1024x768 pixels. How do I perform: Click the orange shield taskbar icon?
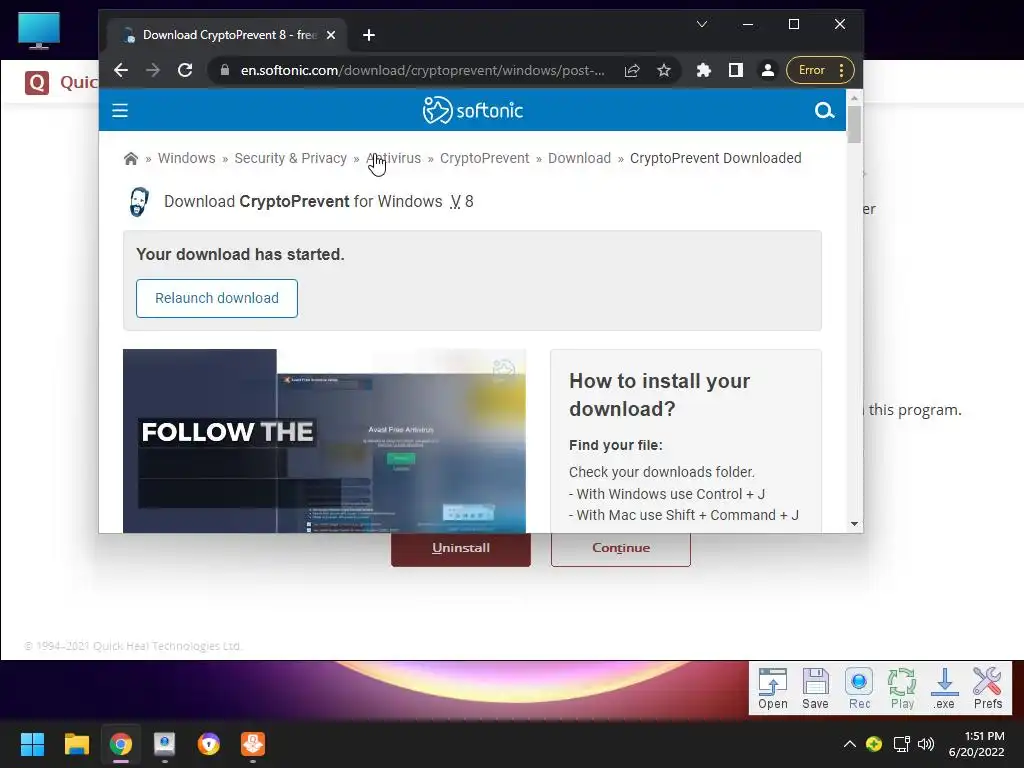209,744
